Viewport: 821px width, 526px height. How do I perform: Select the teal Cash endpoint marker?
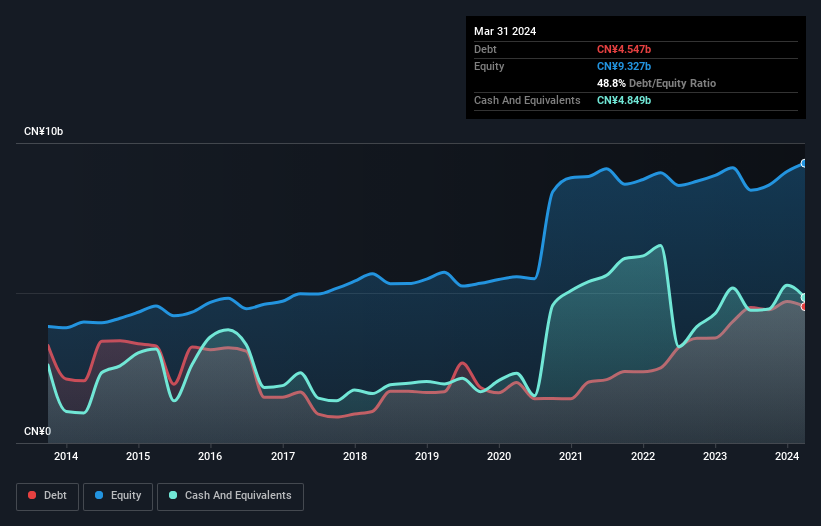[x=804, y=297]
